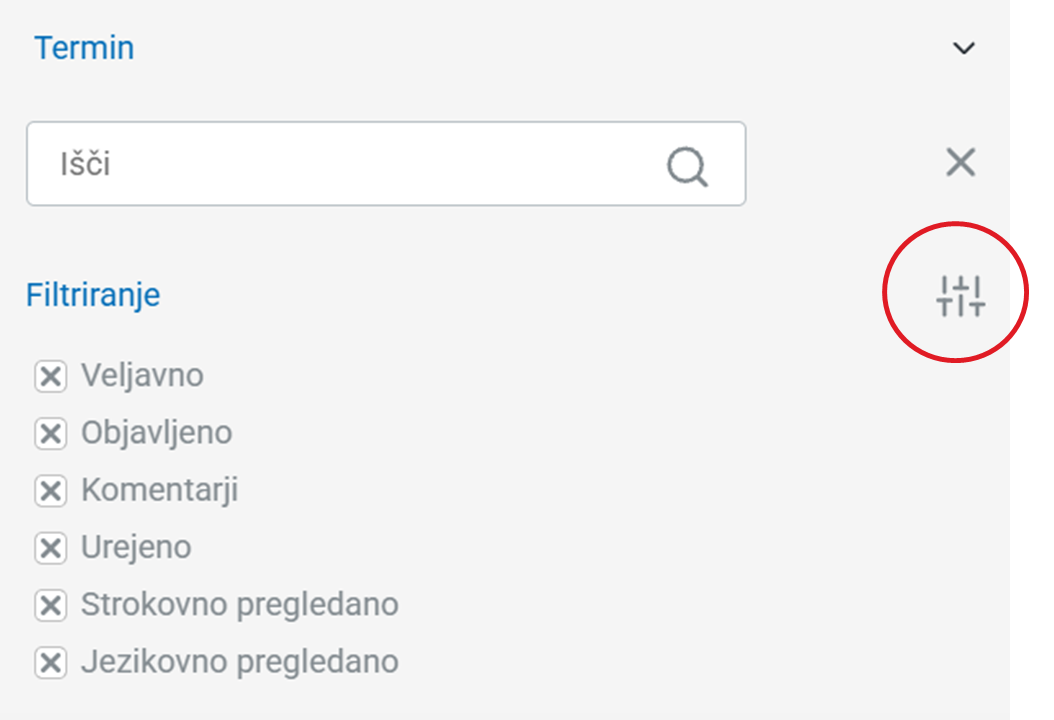This screenshot has height=720, width=1054.
Task: Open the Termin selector label
Action: coord(84,48)
